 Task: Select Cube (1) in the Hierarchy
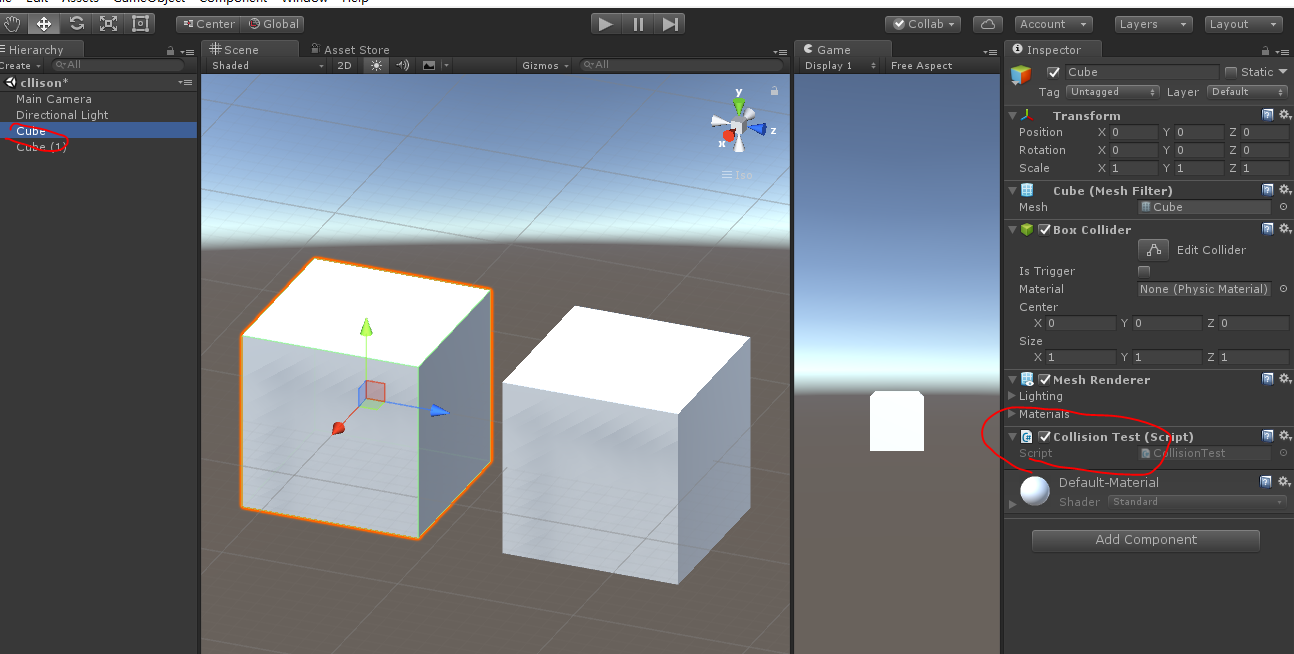[x=44, y=146]
